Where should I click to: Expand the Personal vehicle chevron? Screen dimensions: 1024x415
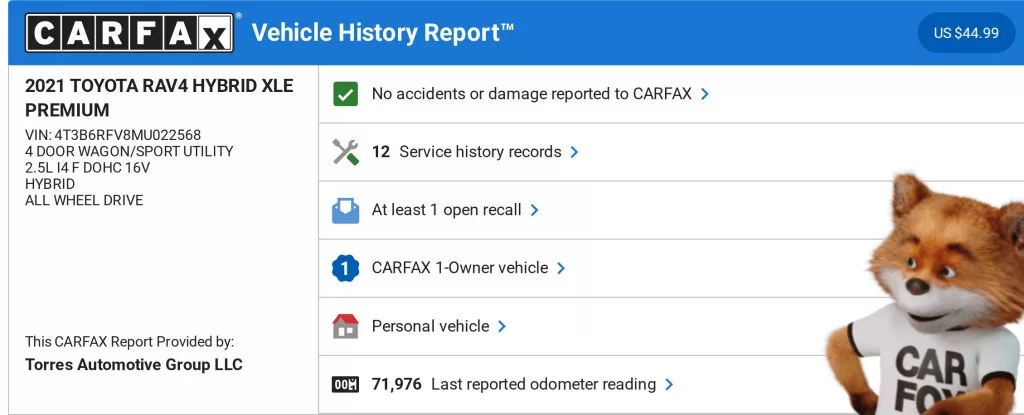point(502,326)
